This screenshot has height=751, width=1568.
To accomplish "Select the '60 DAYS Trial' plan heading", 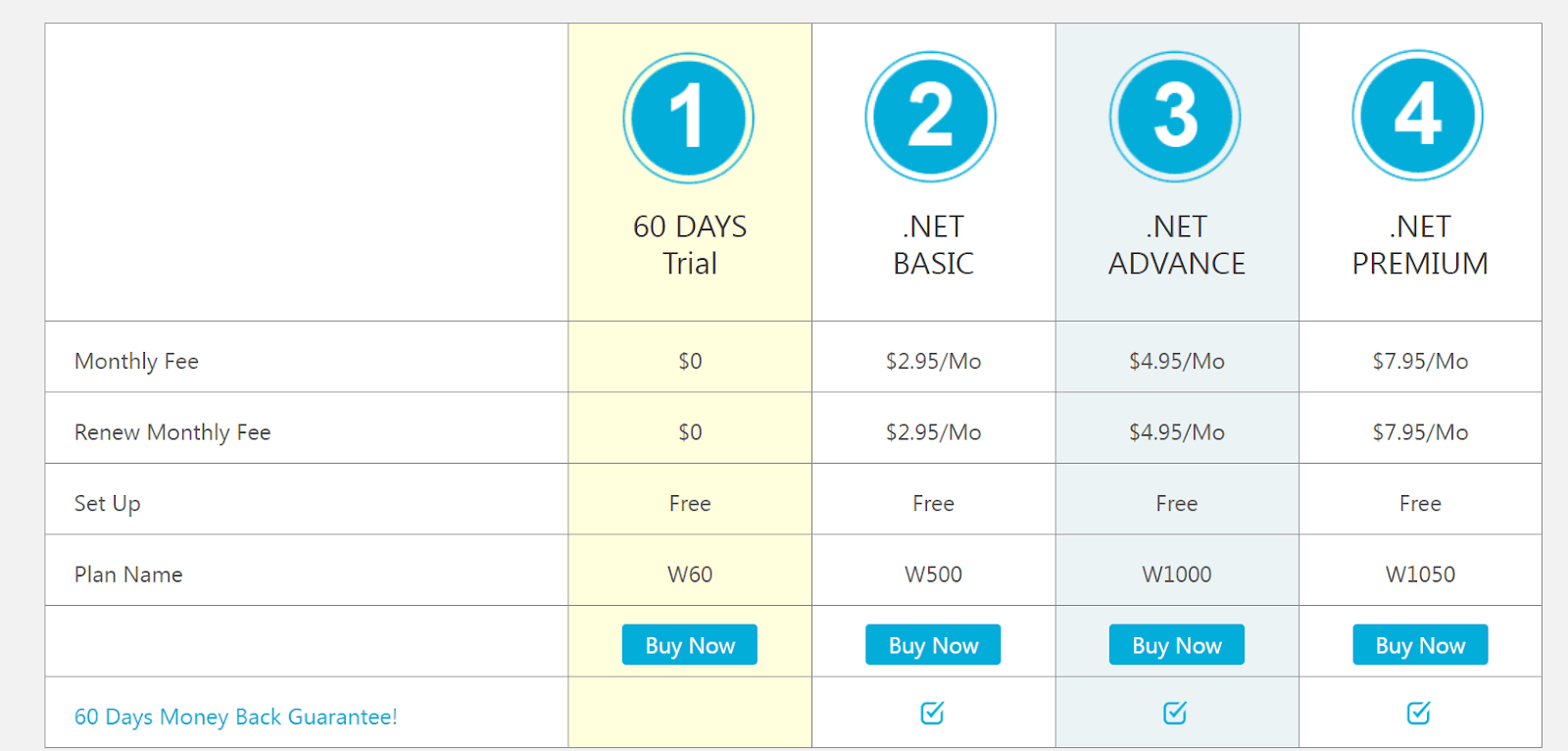I will pos(690,245).
